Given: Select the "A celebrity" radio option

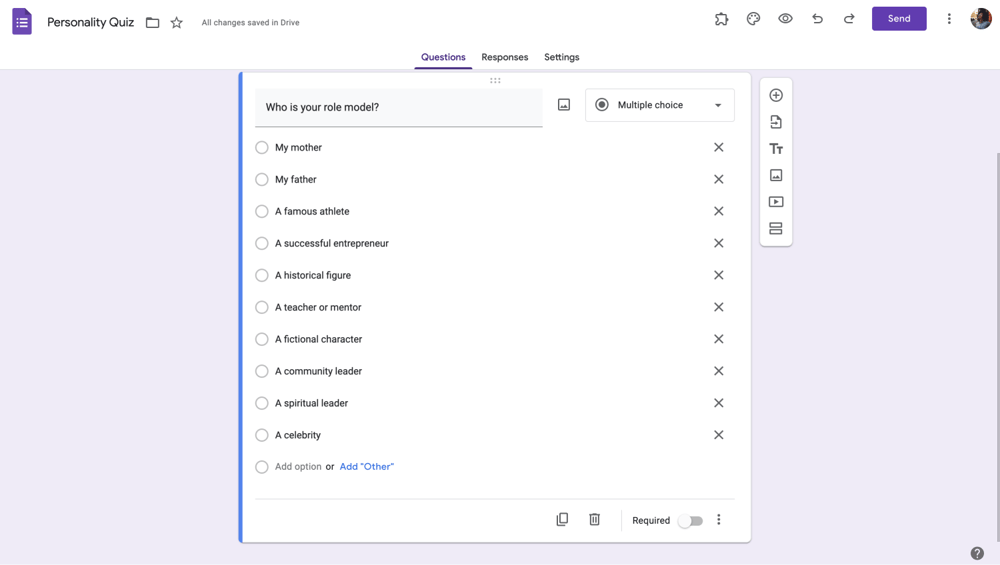Looking at the screenshot, I should point(262,435).
